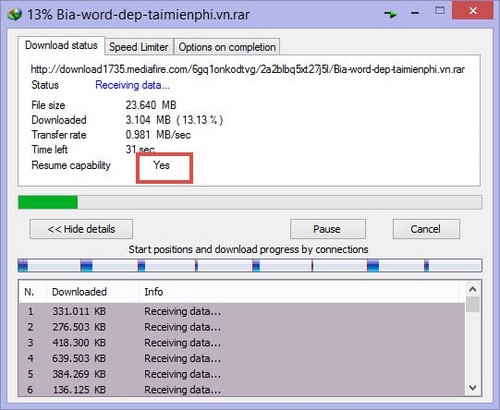Click the 'Start positions and download progress' caption
Viewport: 500px width, 410px height.
tap(248, 249)
